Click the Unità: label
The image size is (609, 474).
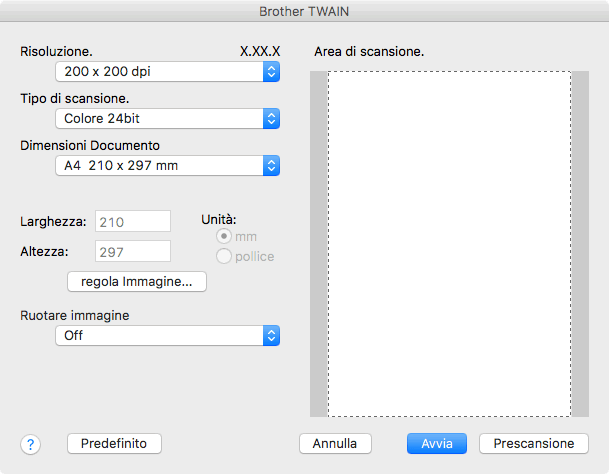(x=219, y=220)
